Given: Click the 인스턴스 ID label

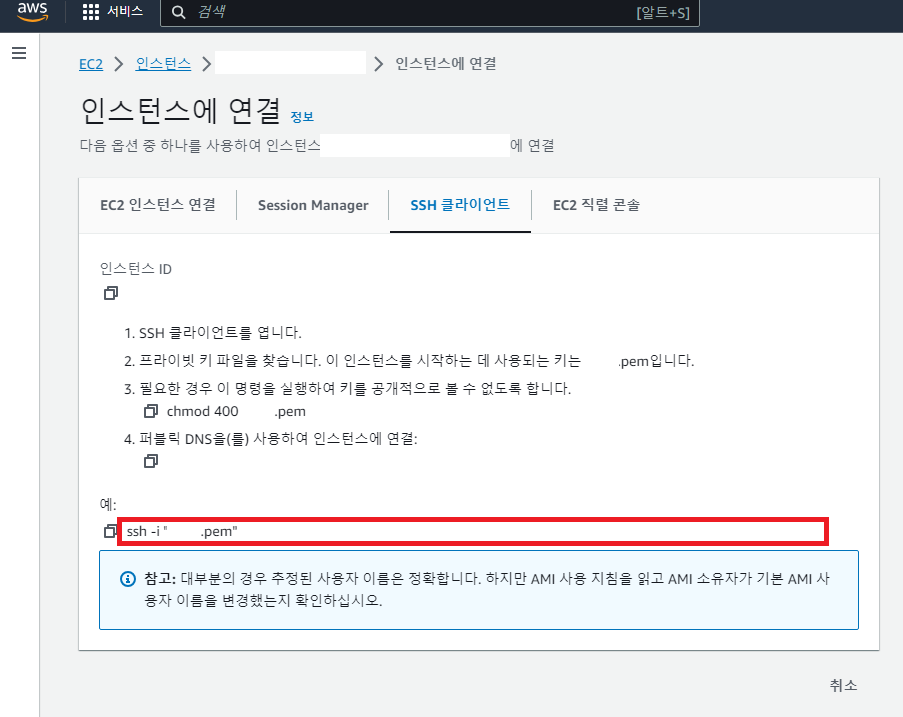Looking at the screenshot, I should tap(136, 269).
